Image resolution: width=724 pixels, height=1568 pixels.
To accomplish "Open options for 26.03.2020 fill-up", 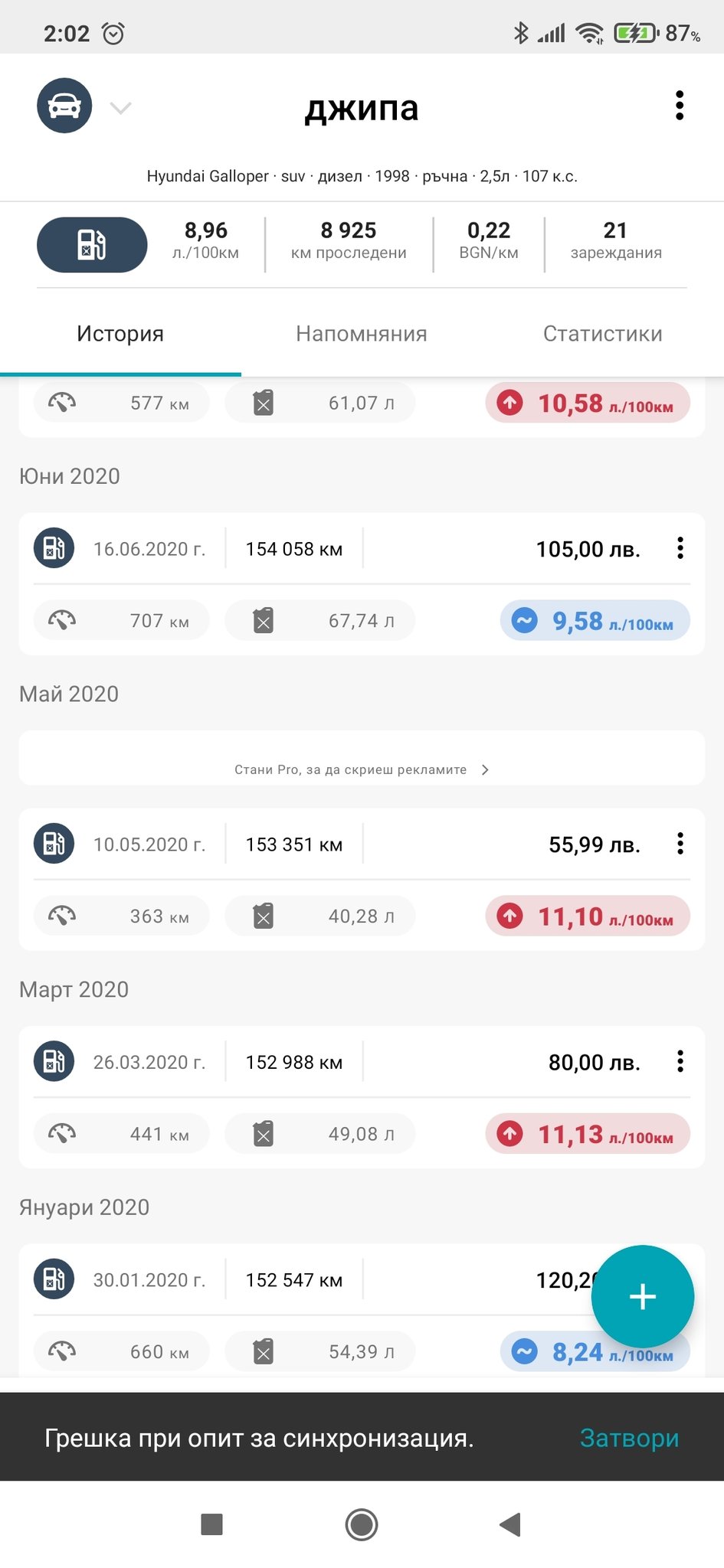I will pyautogui.click(x=680, y=1062).
